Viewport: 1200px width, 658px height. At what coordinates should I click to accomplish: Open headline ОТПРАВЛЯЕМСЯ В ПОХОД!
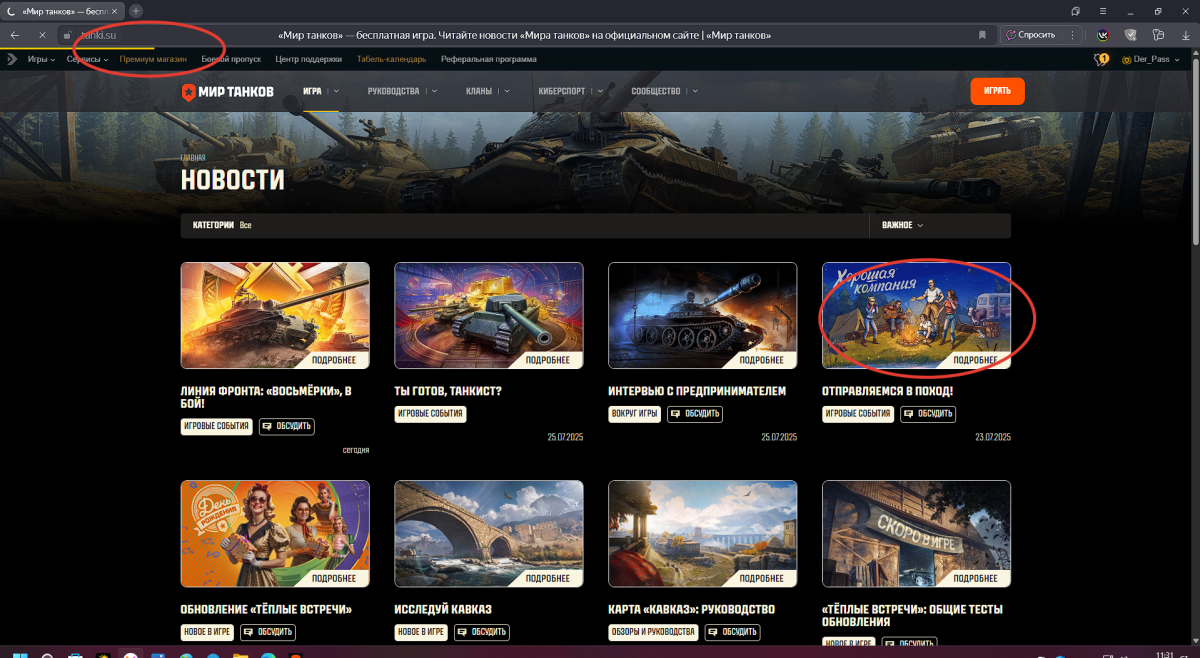tap(887, 391)
